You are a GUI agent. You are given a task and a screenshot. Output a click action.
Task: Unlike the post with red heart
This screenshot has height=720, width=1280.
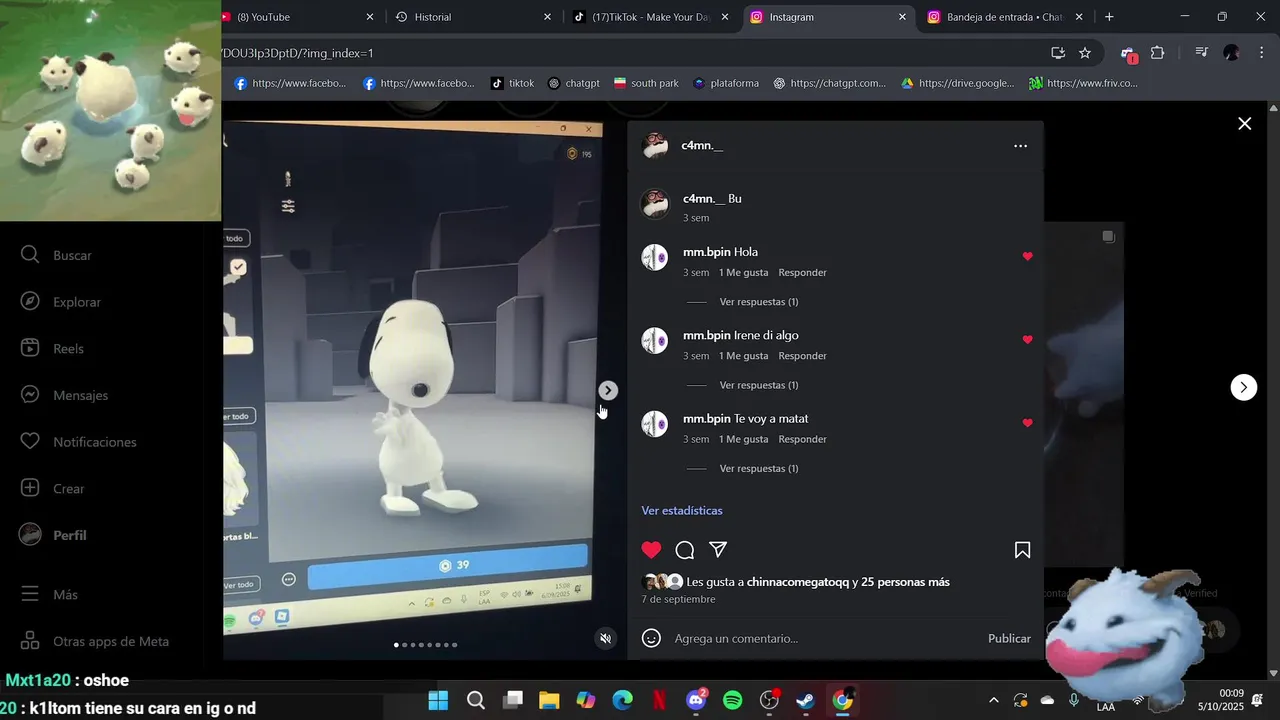[651, 550]
